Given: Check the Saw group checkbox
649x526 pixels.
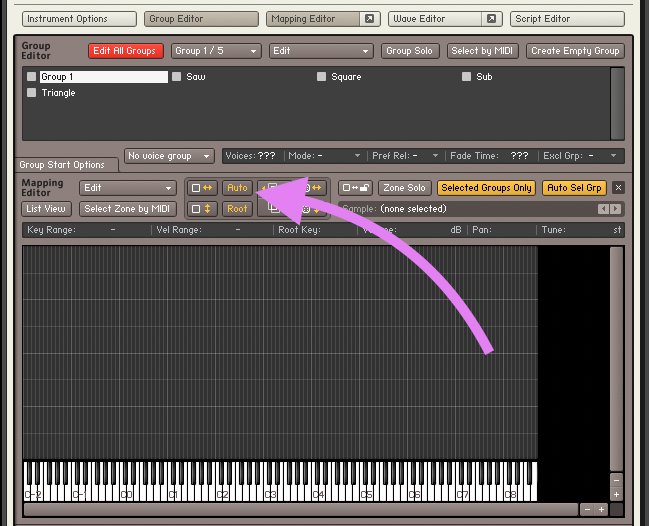Looking at the screenshot, I should click(x=177, y=77).
